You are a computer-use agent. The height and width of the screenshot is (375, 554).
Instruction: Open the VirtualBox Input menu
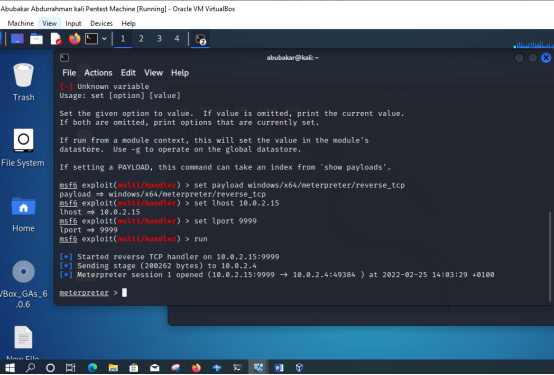coord(73,23)
